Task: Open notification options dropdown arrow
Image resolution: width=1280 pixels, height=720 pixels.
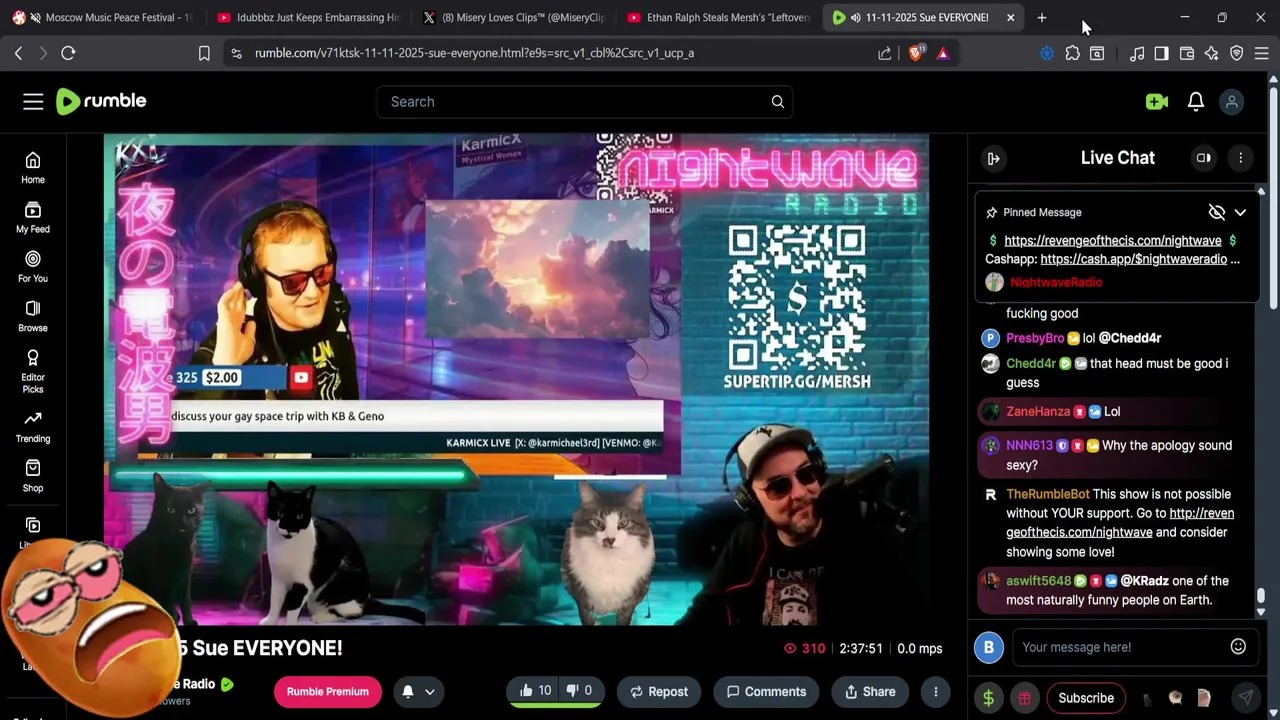Action: click(430, 691)
